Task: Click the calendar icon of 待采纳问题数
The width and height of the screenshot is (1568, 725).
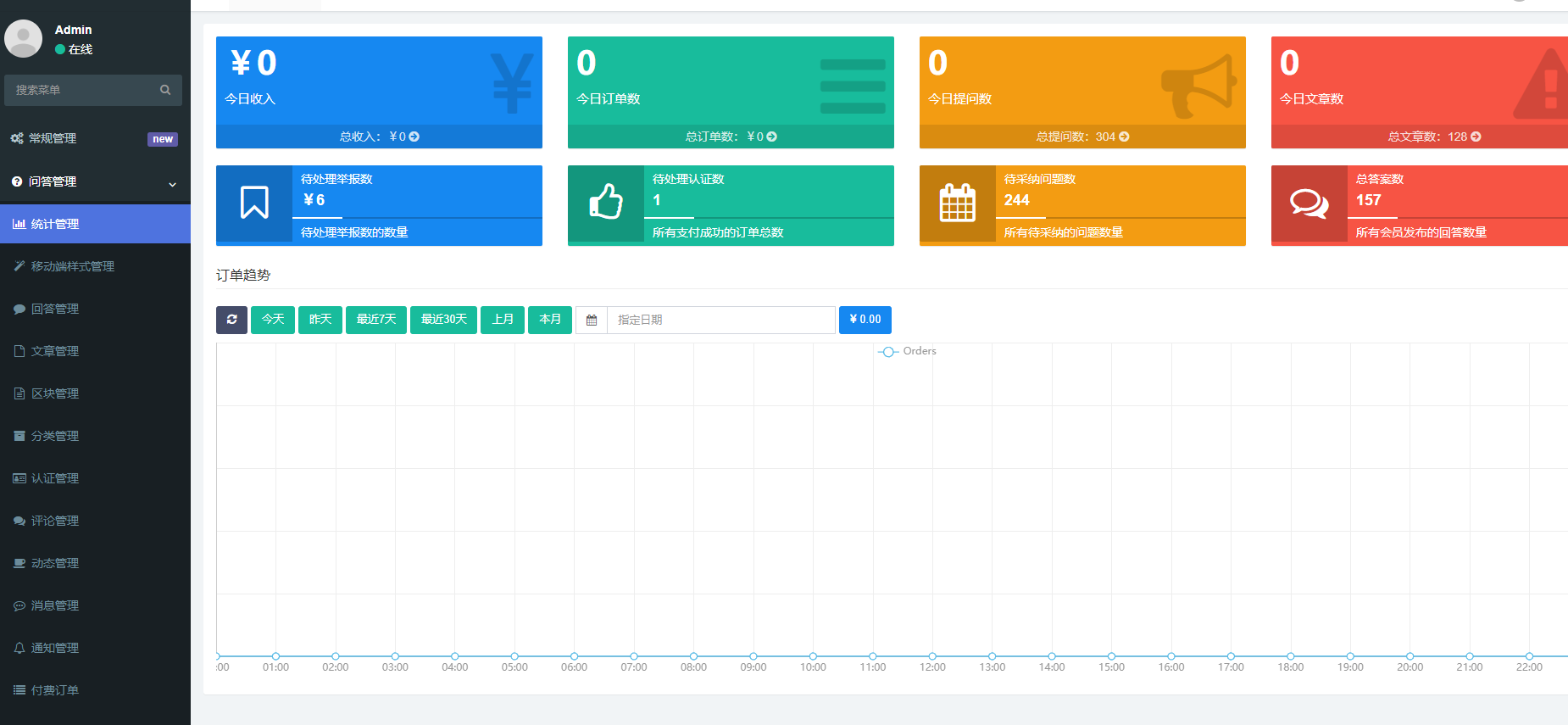Action: tap(958, 202)
